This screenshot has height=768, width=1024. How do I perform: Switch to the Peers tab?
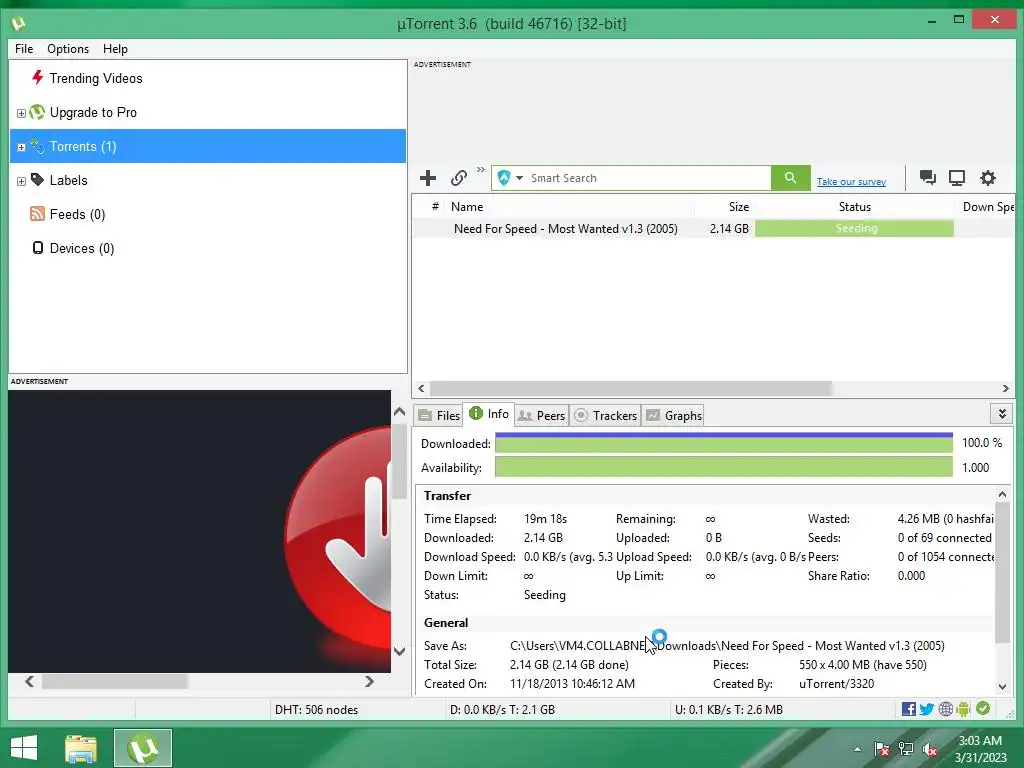coord(541,415)
